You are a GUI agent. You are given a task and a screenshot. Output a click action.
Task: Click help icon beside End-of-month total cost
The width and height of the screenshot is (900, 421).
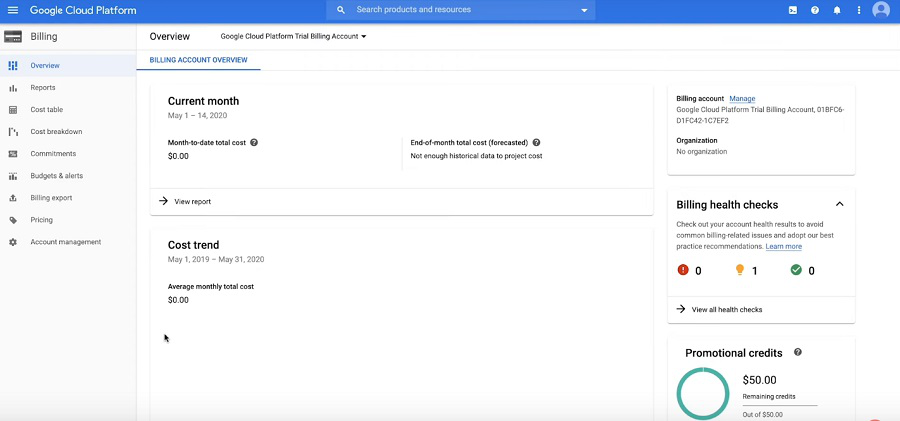[536, 142]
